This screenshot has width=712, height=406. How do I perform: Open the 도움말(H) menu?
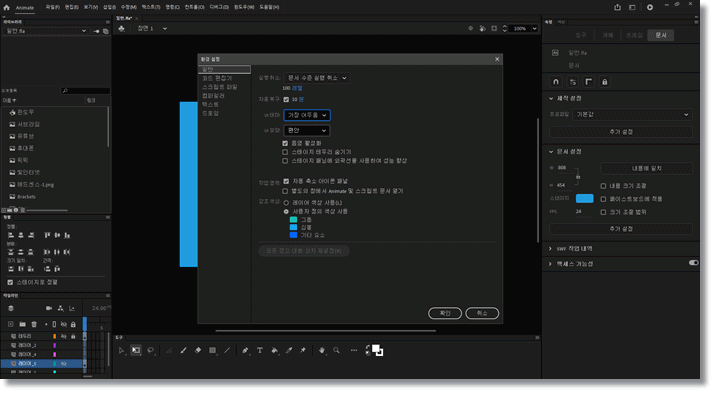[269, 7]
